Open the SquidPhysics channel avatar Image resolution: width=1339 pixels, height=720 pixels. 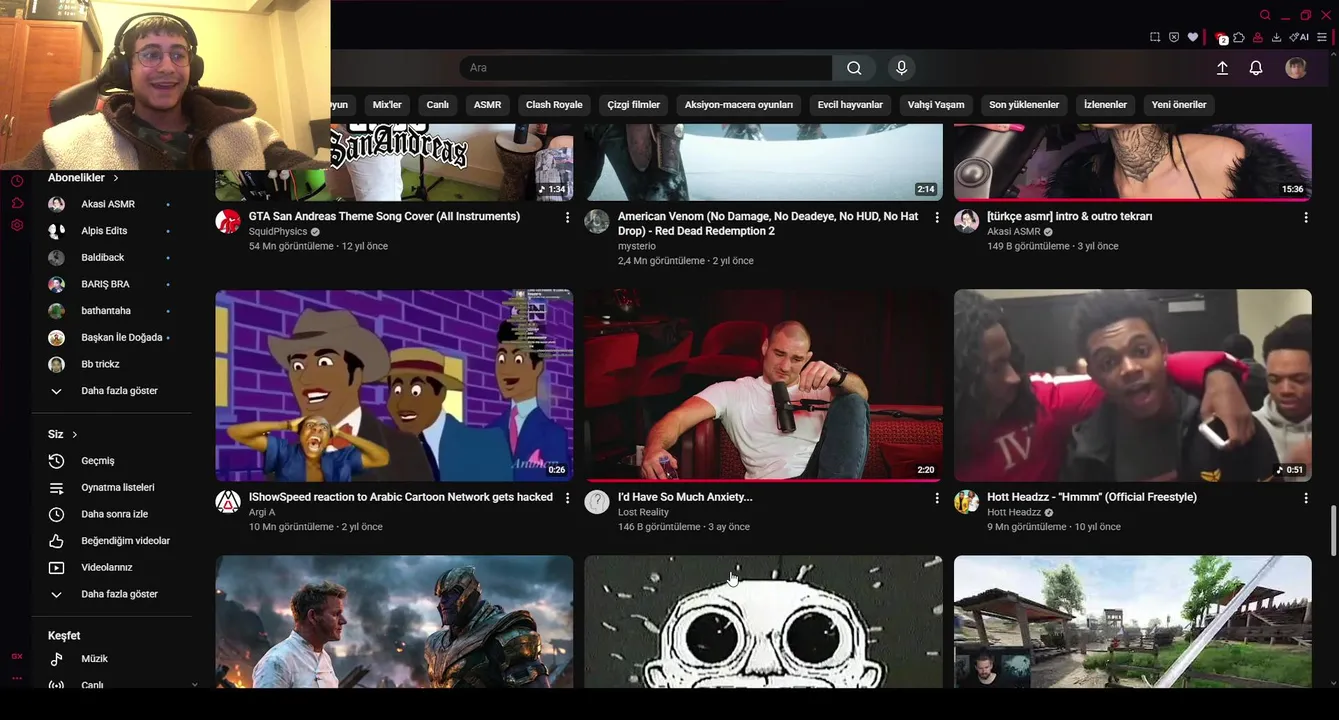228,221
